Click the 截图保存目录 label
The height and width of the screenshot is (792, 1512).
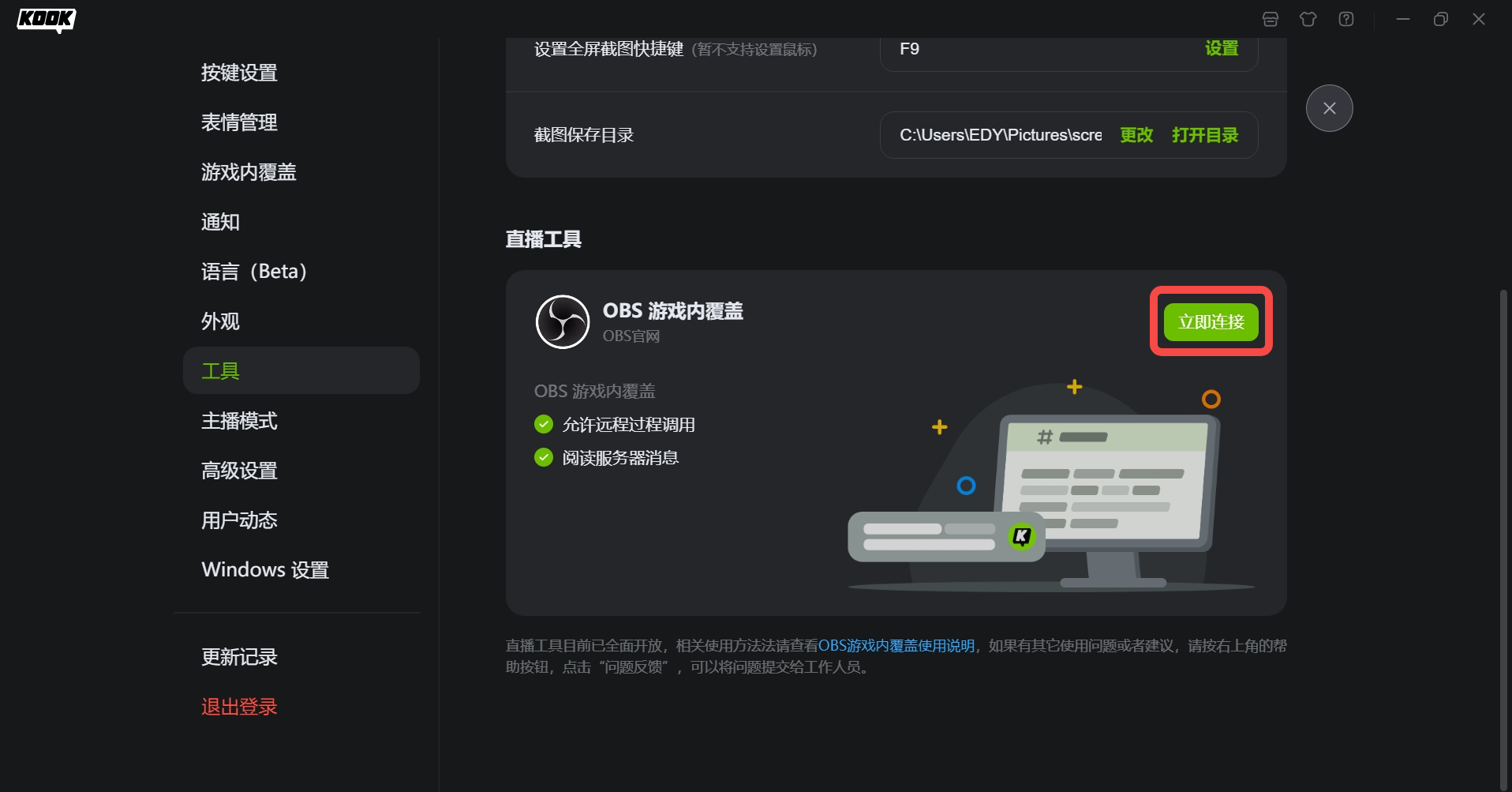[x=584, y=135]
